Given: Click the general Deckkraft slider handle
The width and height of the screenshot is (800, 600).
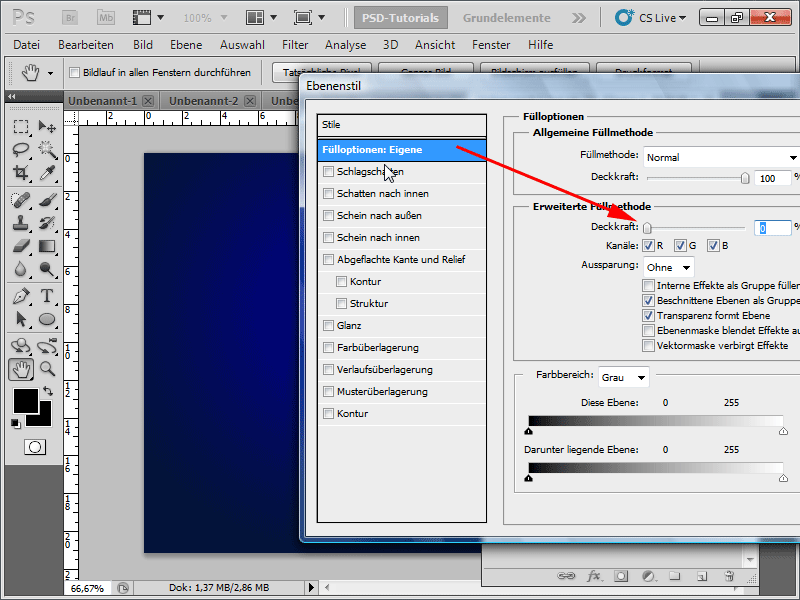Looking at the screenshot, I should 745,178.
